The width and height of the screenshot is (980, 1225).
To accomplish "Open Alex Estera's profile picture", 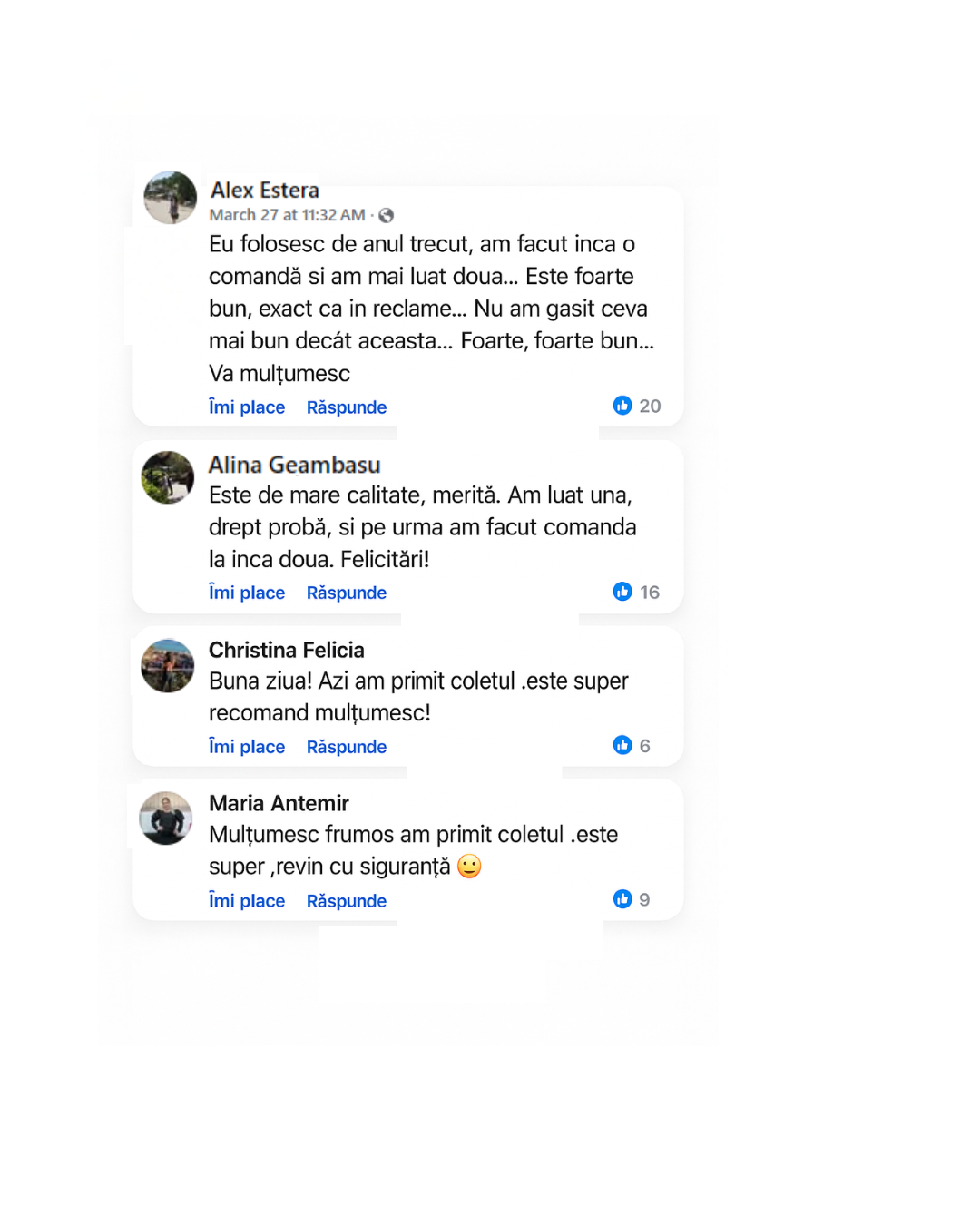I will 171,197.
